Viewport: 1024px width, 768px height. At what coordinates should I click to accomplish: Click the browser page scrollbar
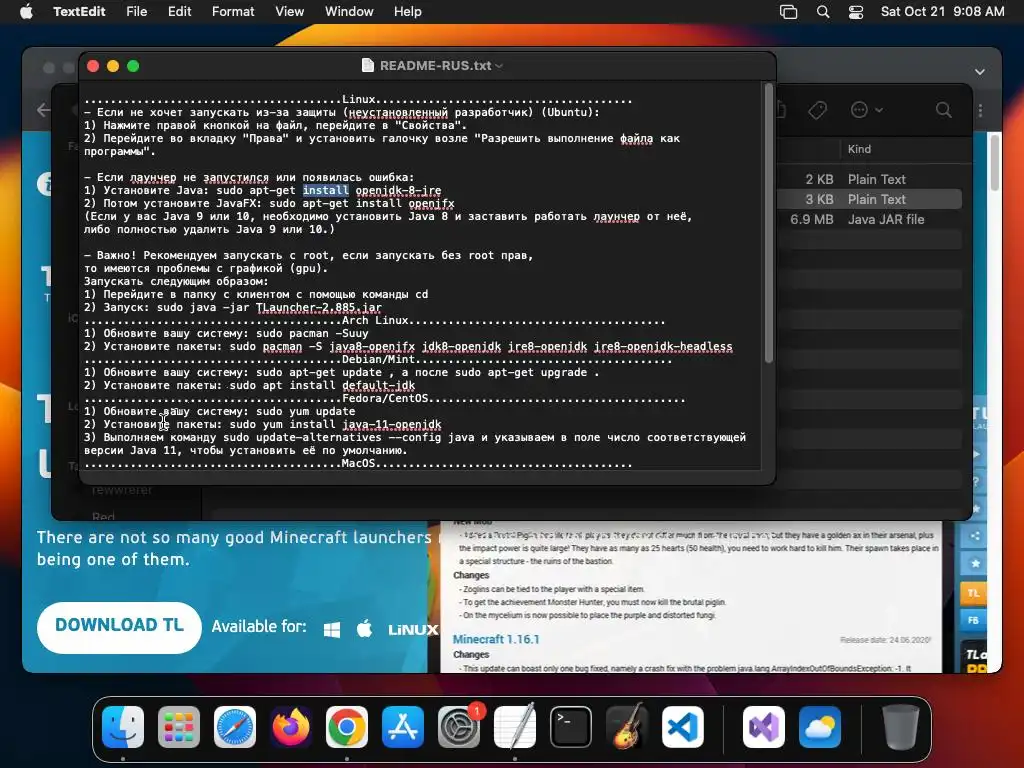click(994, 163)
